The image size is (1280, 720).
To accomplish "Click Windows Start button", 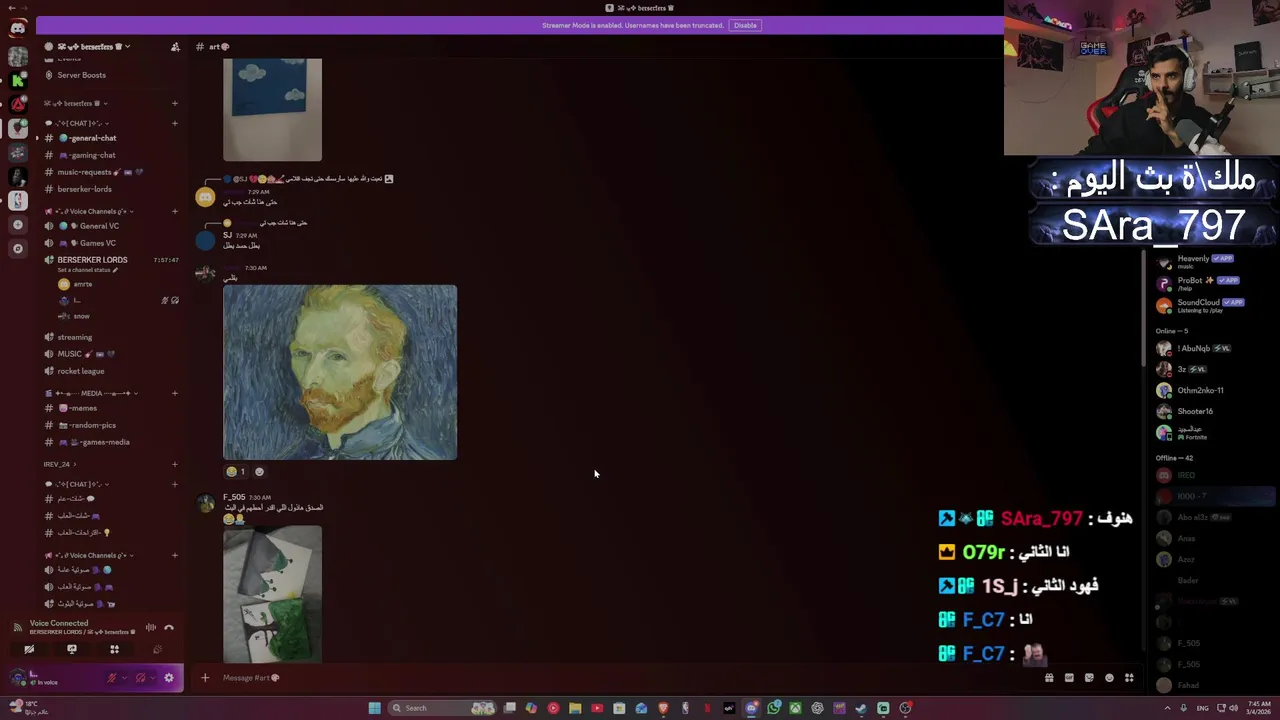I will (374, 708).
